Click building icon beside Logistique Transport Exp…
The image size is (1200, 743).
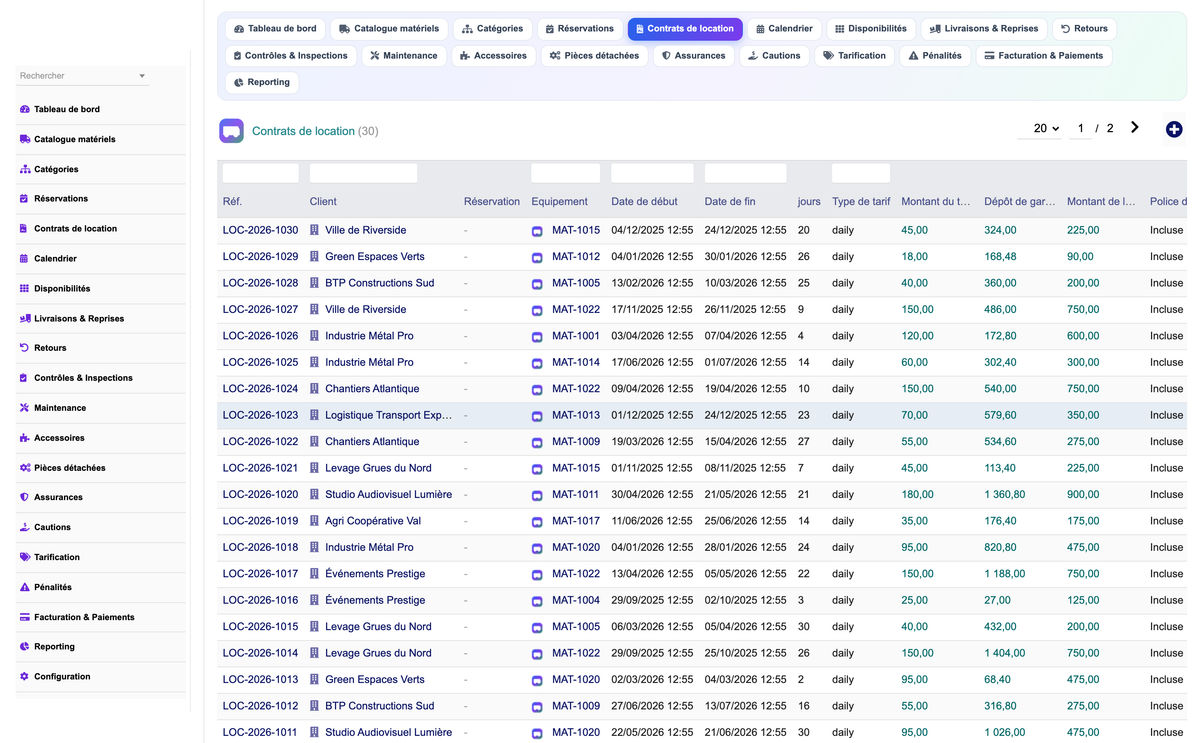tap(314, 415)
